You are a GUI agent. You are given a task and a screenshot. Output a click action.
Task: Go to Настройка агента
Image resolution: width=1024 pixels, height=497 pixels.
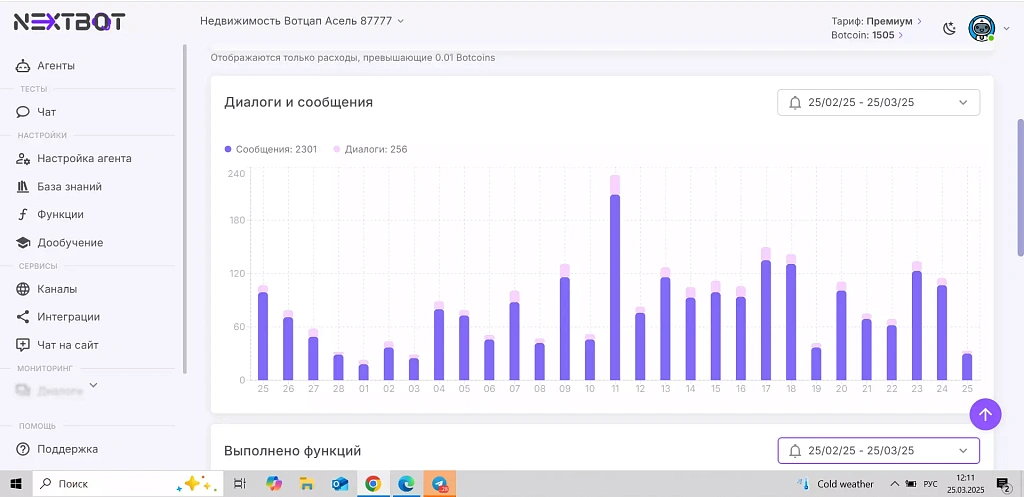pyautogui.click(x=84, y=158)
